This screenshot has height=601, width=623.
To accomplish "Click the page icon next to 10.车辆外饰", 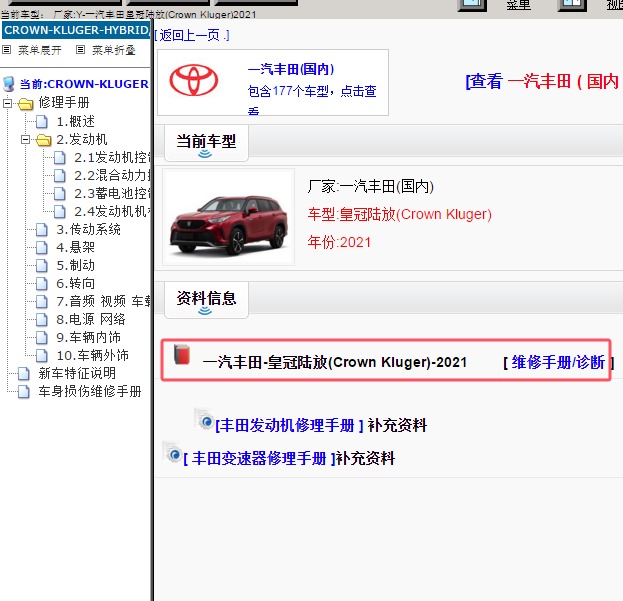I will (x=42, y=356).
